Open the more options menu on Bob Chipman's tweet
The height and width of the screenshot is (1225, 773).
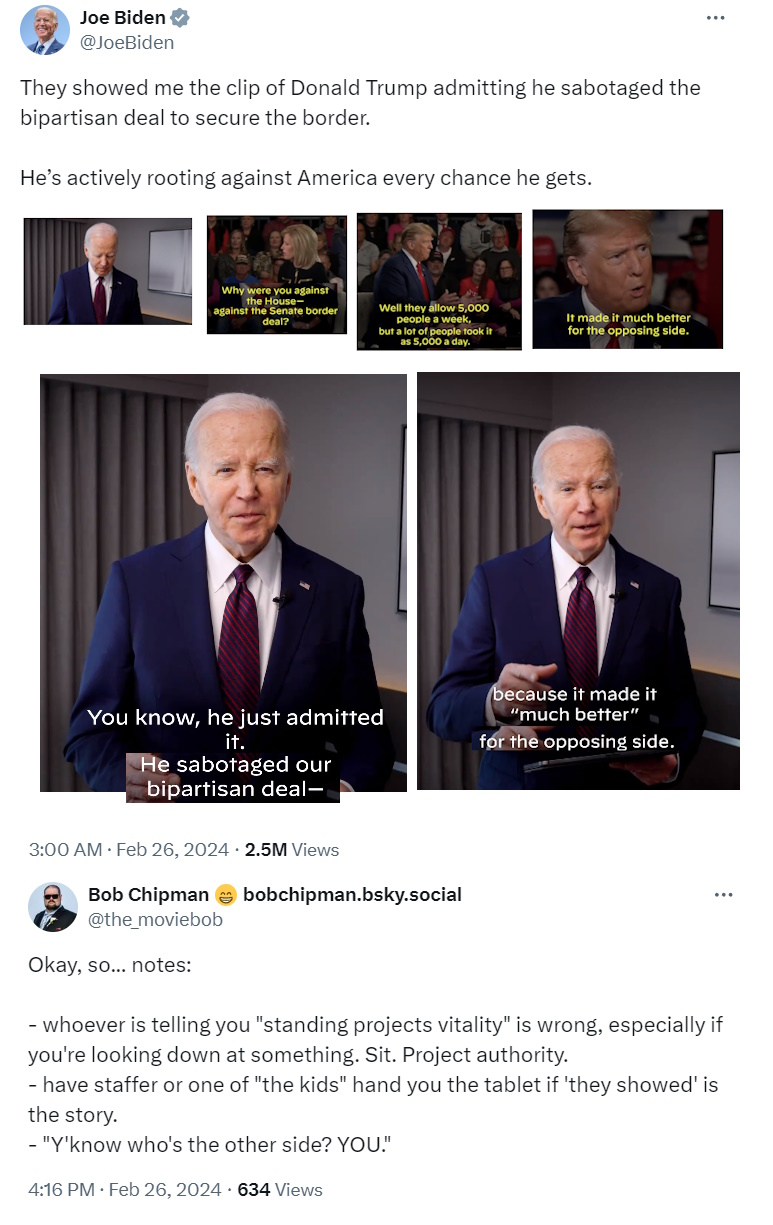tap(723, 894)
